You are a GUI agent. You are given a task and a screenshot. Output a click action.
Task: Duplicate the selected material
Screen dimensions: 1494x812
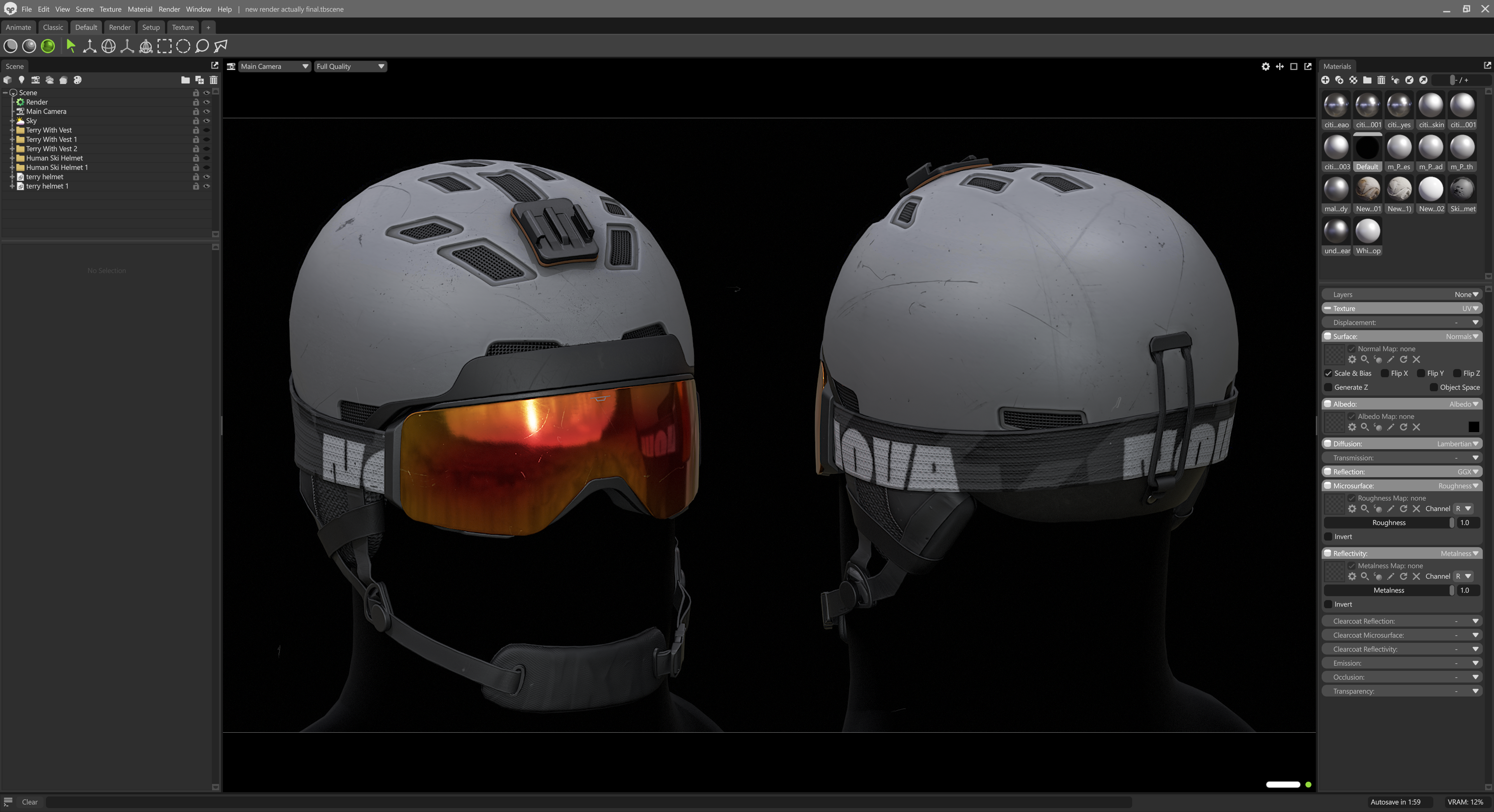[1339, 80]
